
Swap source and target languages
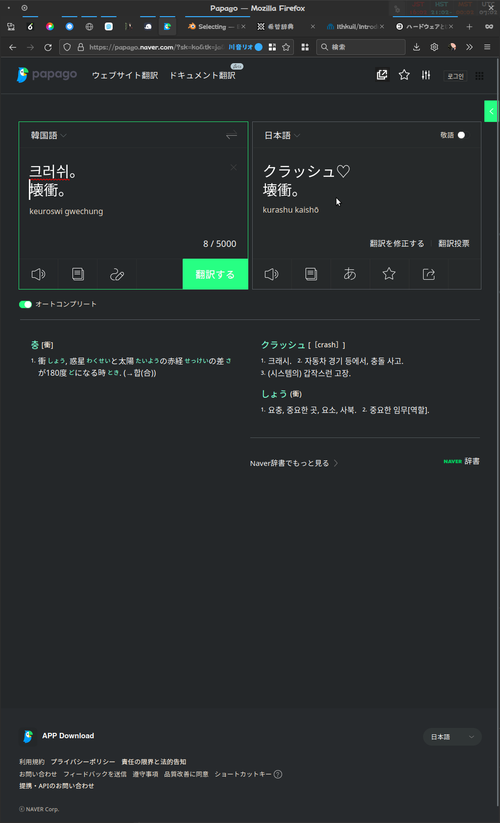(231, 135)
